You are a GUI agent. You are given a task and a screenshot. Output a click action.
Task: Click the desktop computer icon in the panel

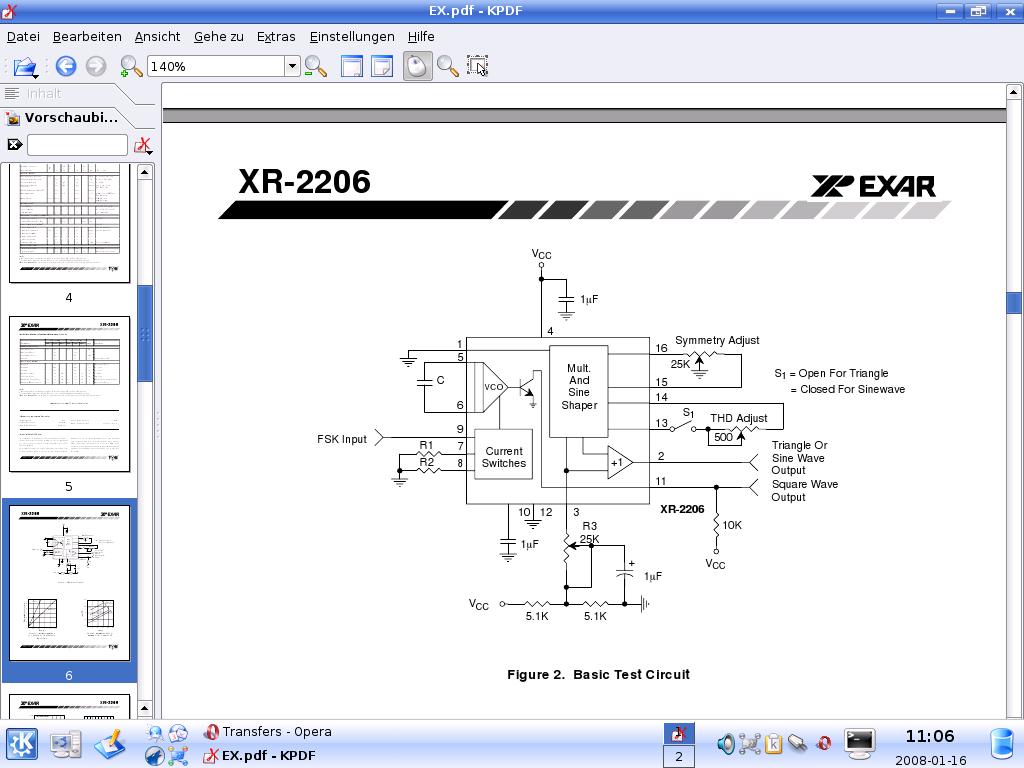click(x=66, y=744)
